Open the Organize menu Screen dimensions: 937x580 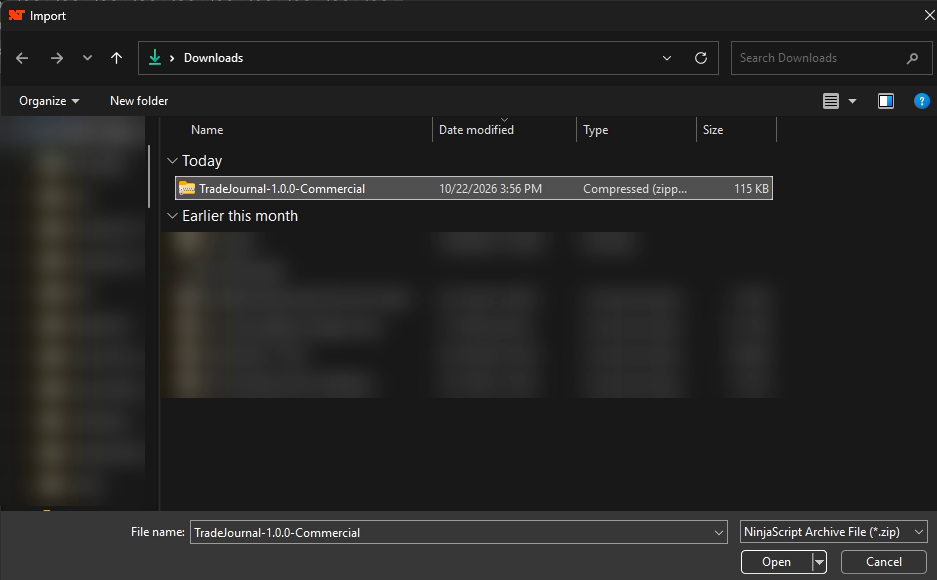(49, 101)
